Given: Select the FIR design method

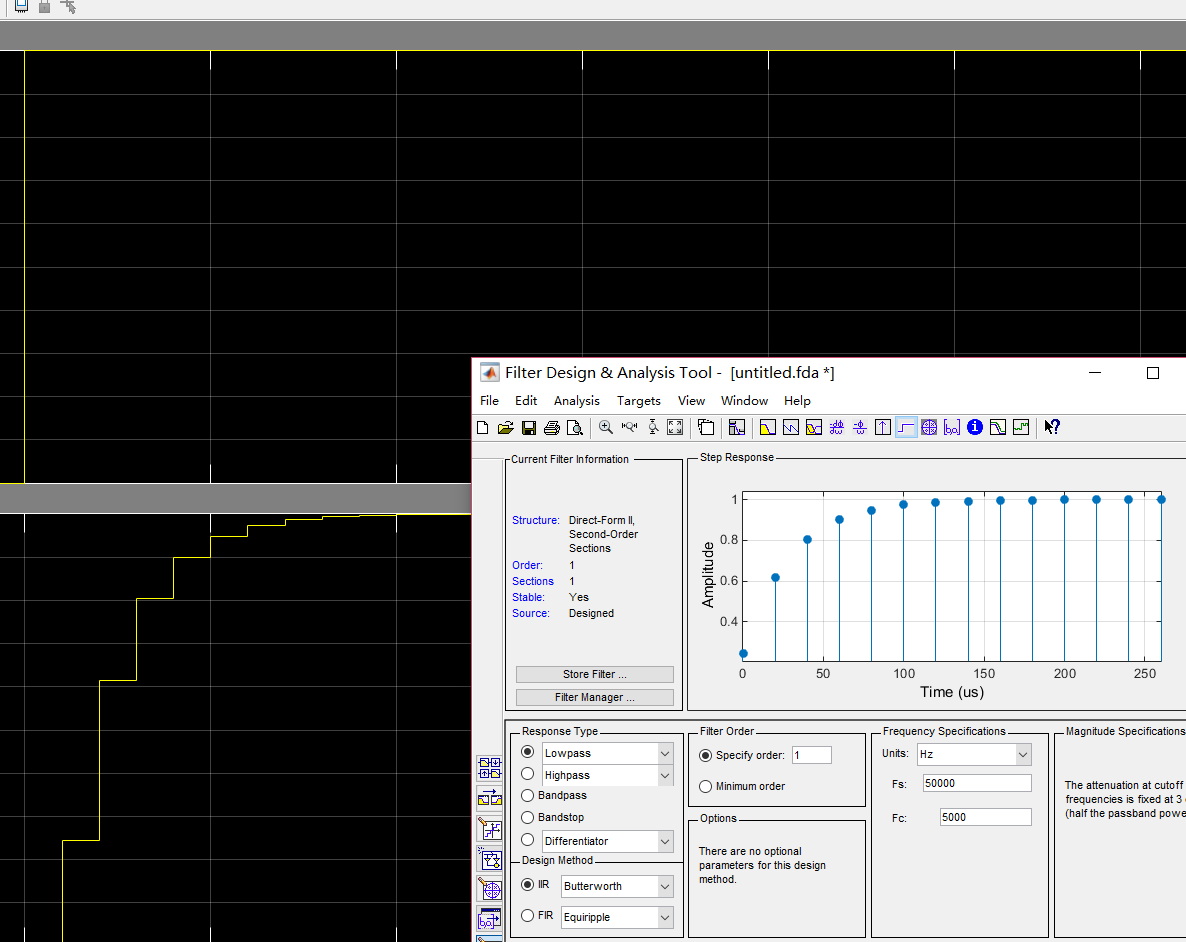Looking at the screenshot, I should 527,916.
